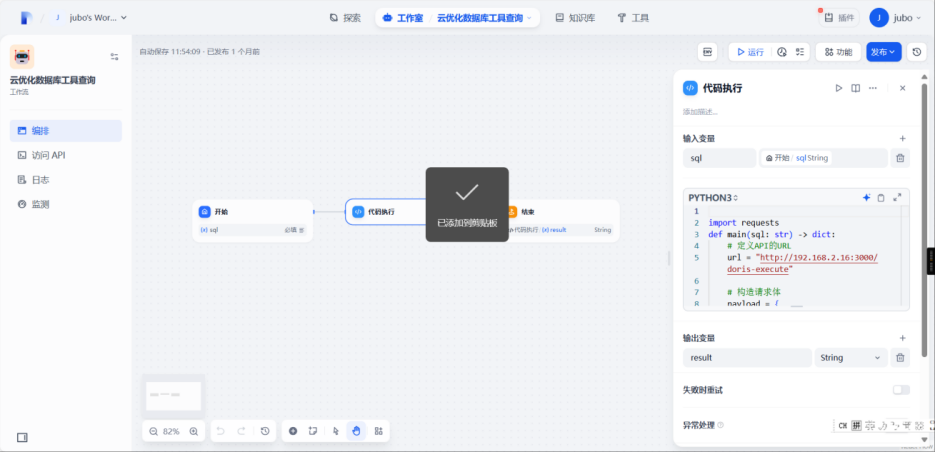The height and width of the screenshot is (453, 935).
Task: Expand the code editor to fullscreen
Action: 897,198
